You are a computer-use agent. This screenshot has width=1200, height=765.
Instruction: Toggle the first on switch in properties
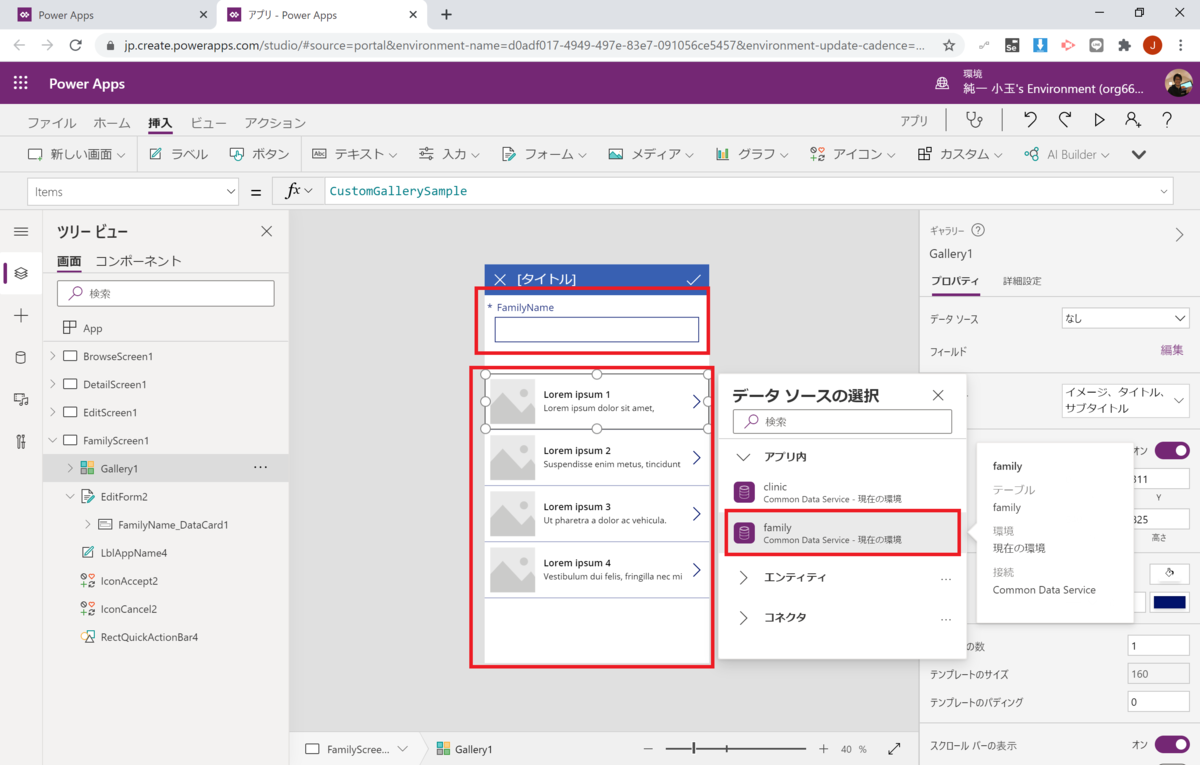click(1172, 451)
